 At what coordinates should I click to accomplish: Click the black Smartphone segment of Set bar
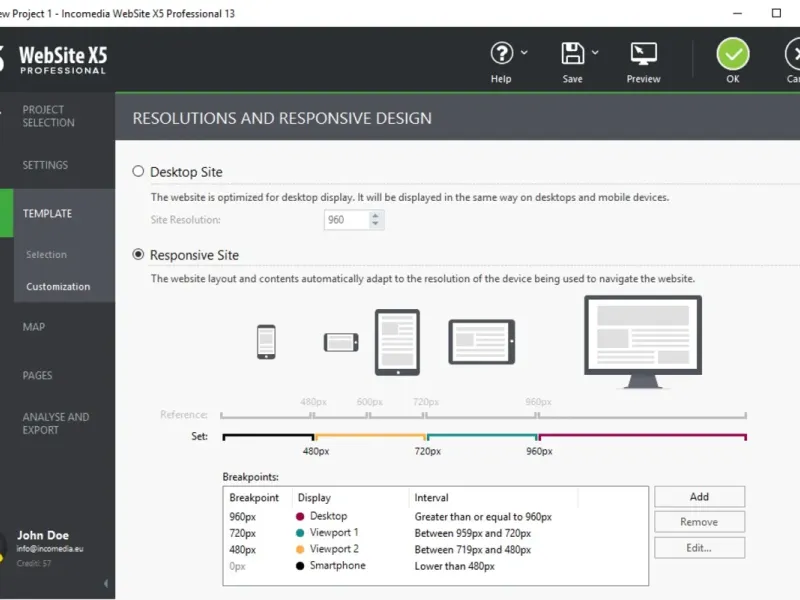pyautogui.click(x=268, y=436)
